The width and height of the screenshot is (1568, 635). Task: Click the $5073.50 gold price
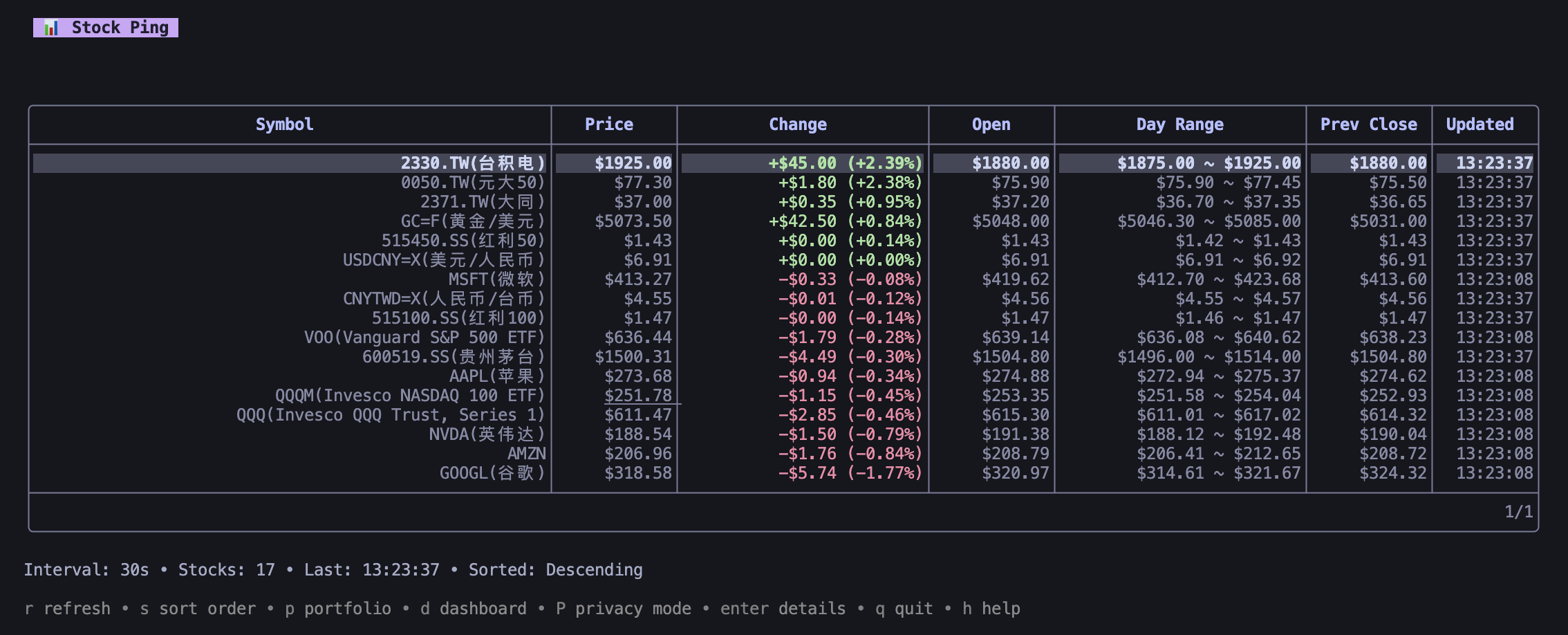[x=633, y=221]
